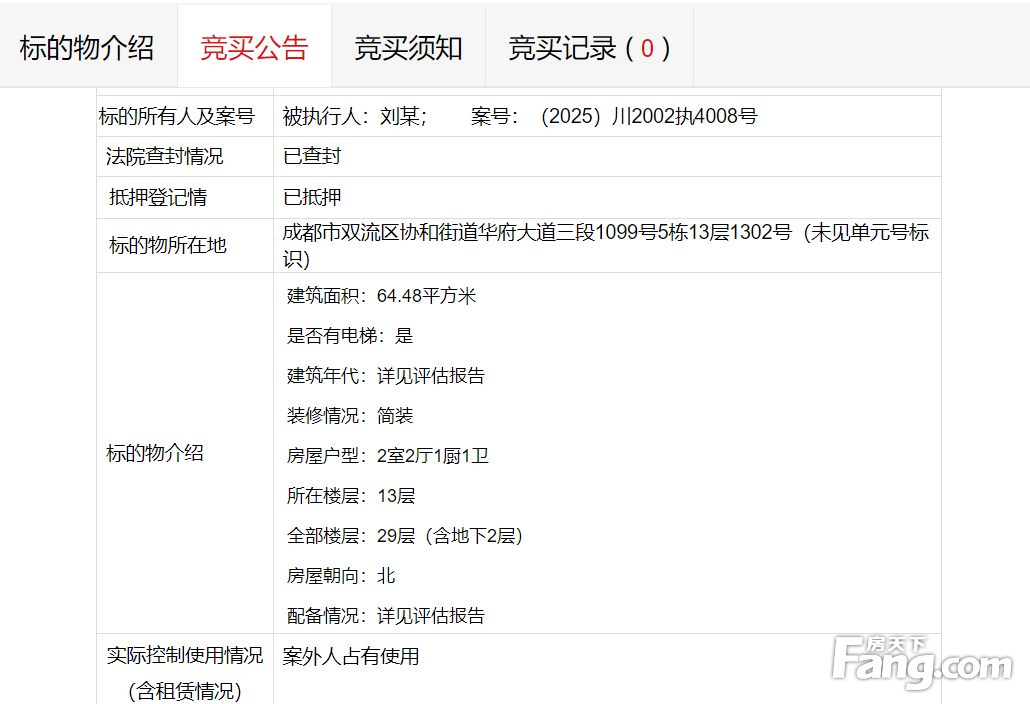Click the 案外人占有使用 cell

[351, 657]
